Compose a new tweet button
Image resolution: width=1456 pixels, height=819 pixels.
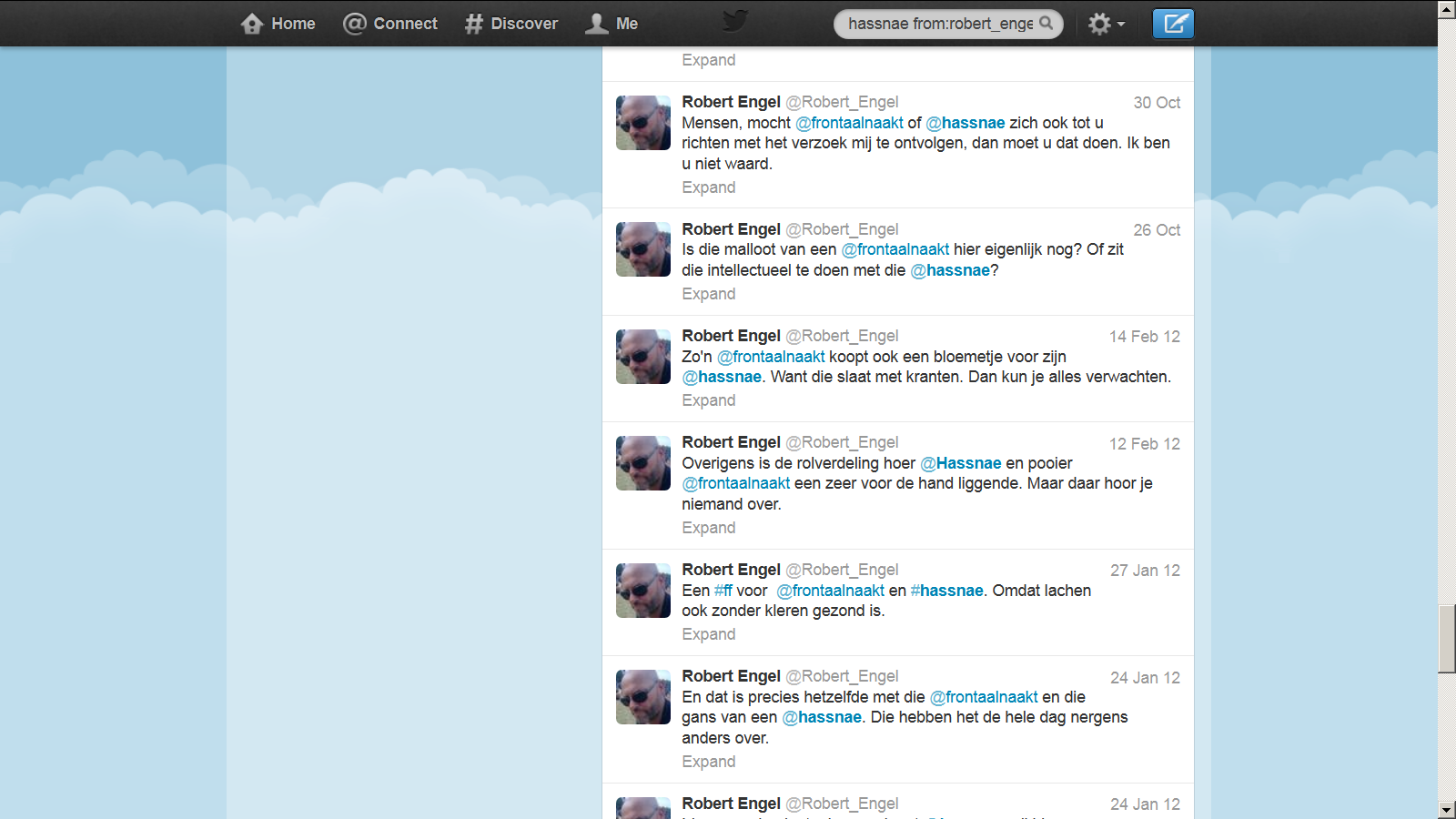pyautogui.click(x=1173, y=24)
